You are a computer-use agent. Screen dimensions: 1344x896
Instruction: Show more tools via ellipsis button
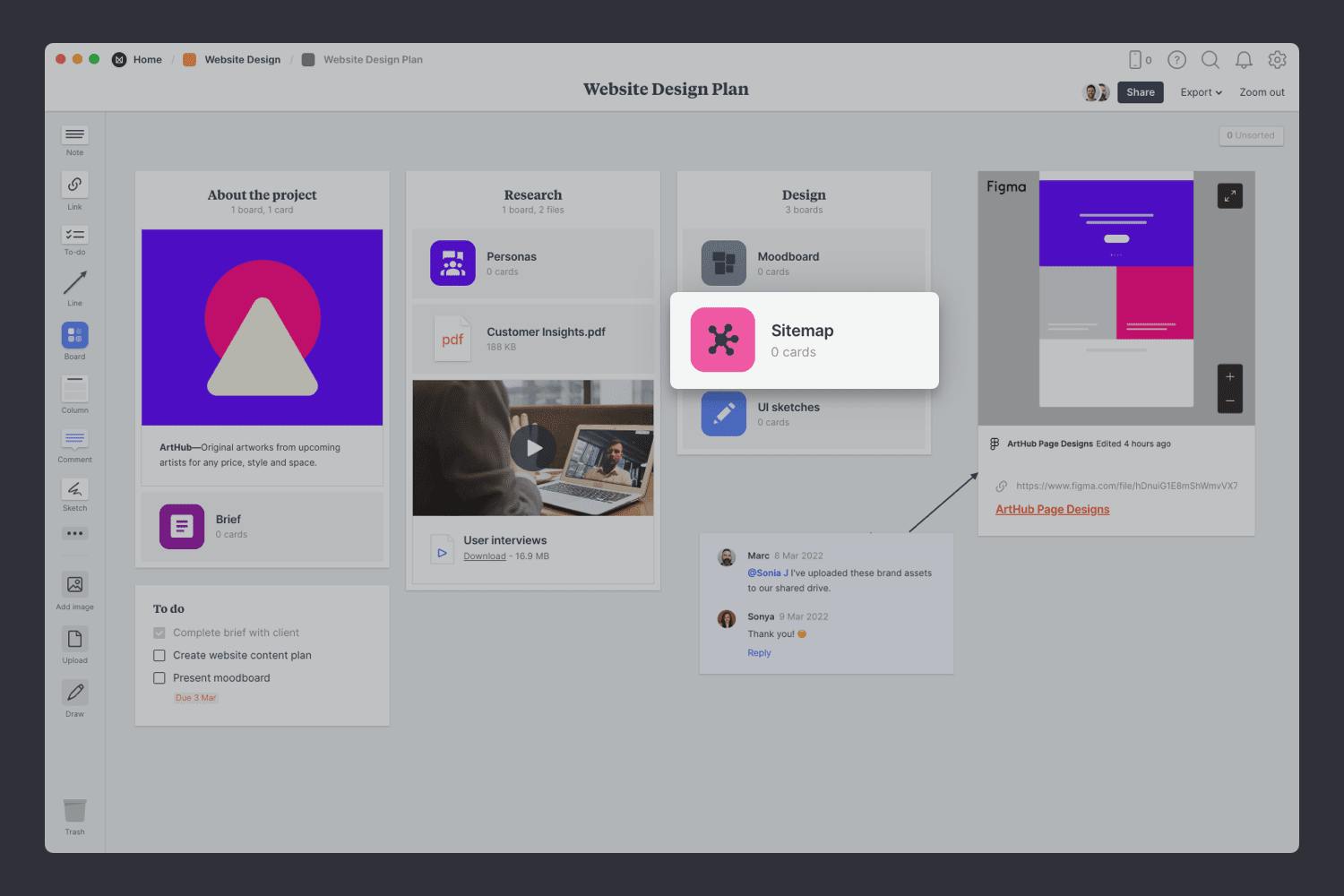point(74,534)
